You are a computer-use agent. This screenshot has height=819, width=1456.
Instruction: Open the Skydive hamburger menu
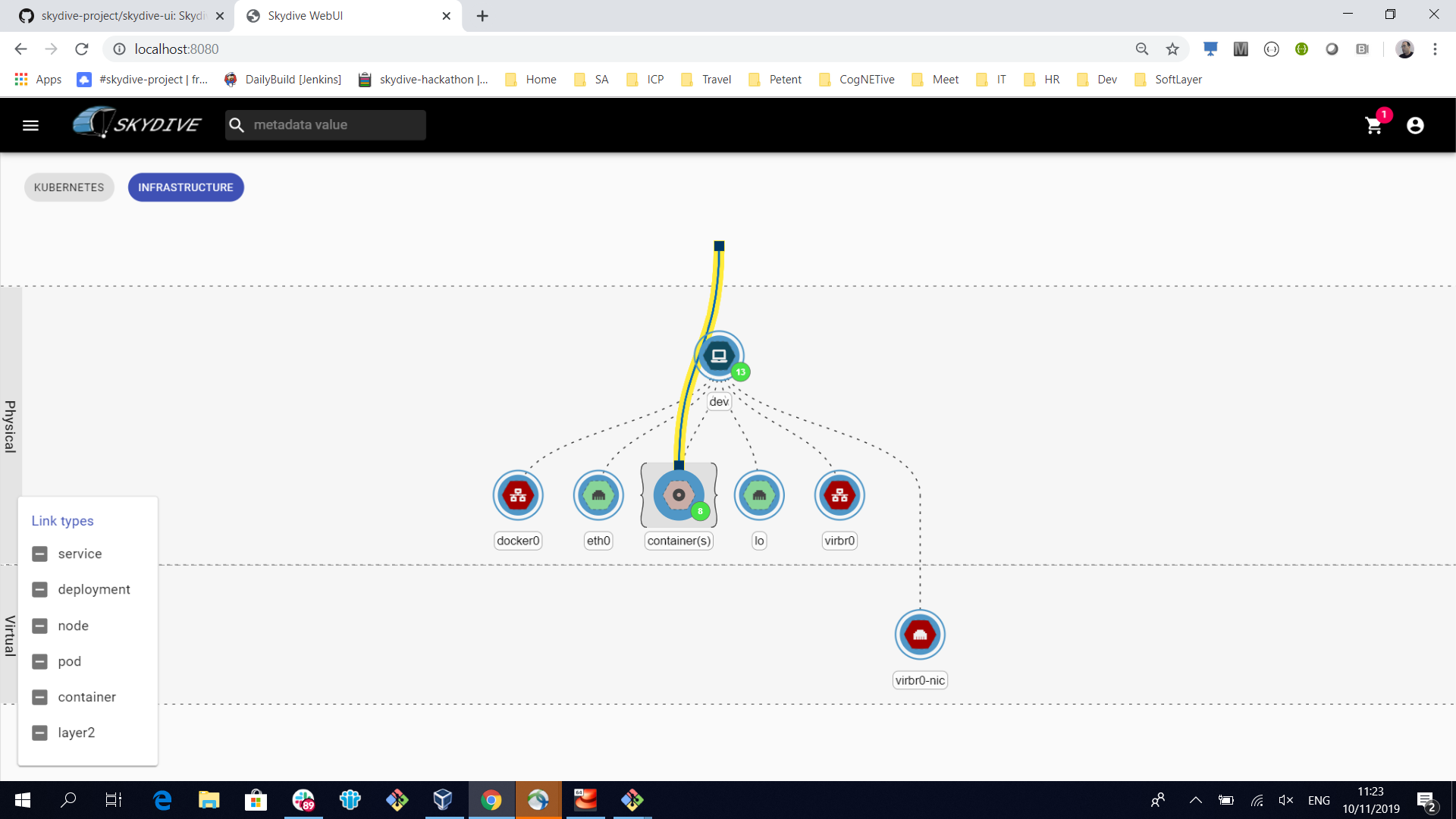[30, 125]
